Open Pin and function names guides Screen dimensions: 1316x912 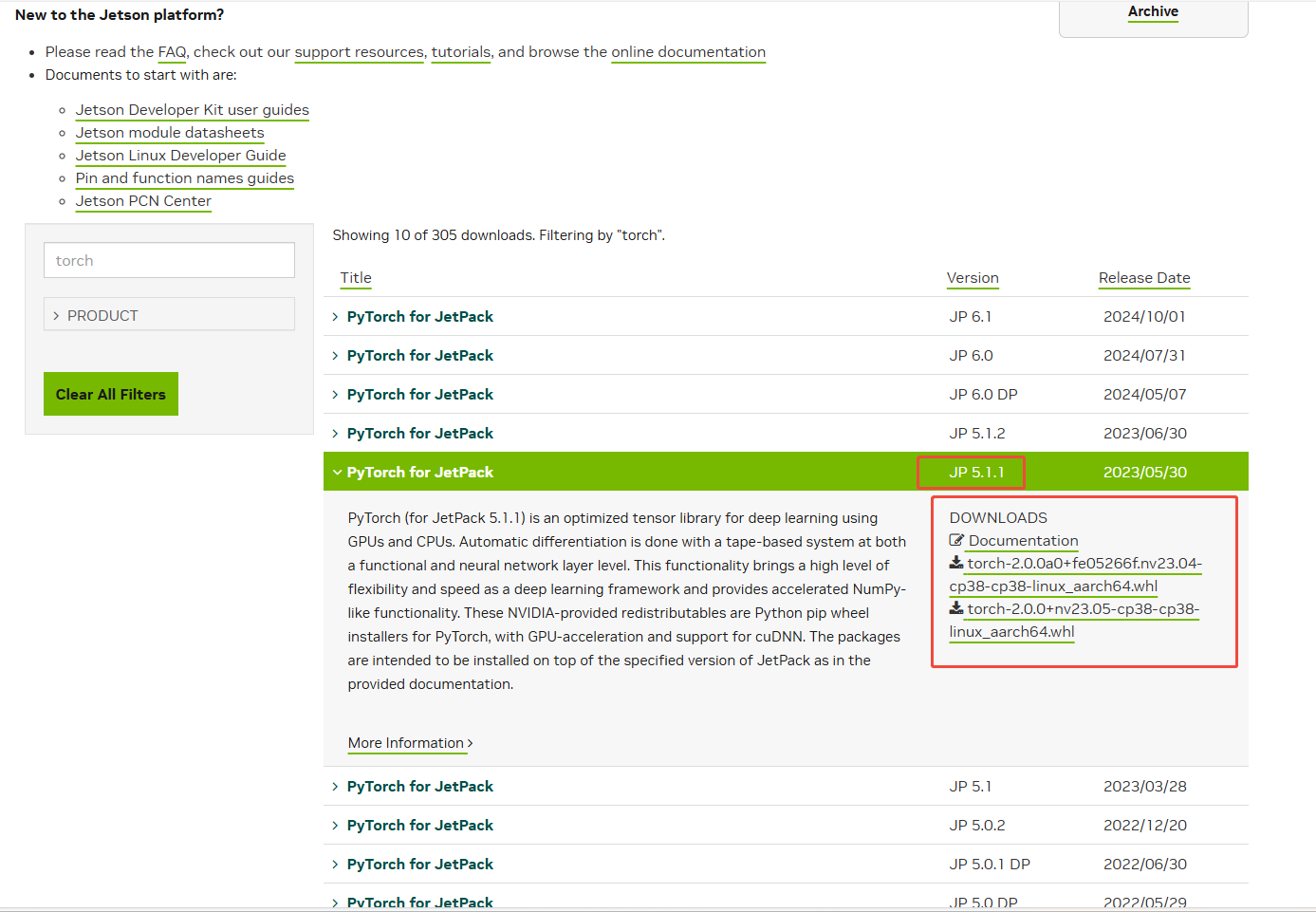(x=185, y=178)
